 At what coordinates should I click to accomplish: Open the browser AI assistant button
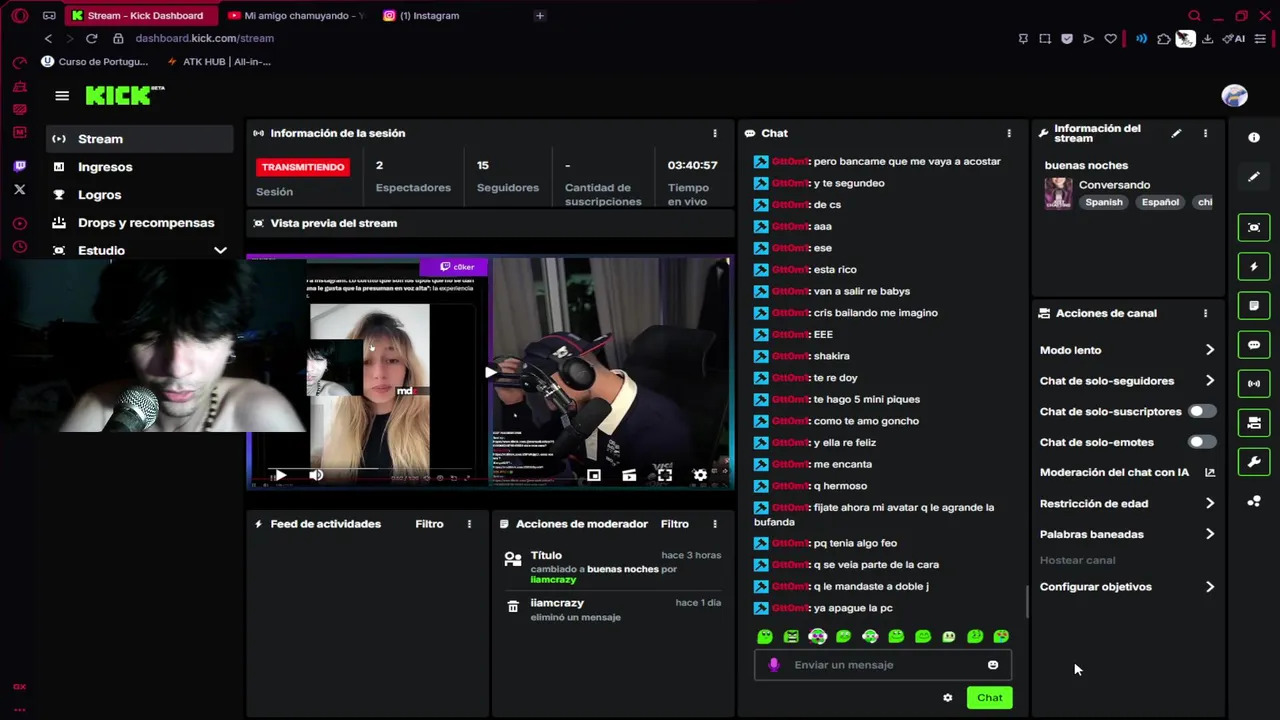[x=1234, y=39]
